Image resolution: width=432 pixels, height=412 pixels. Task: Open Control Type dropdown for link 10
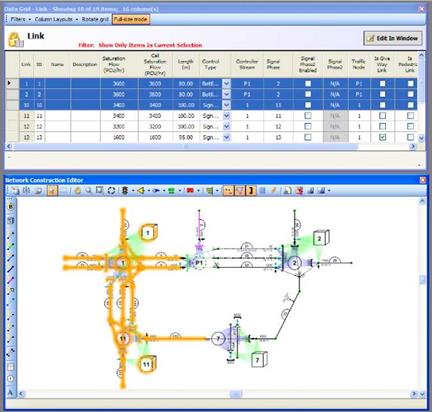(226, 105)
